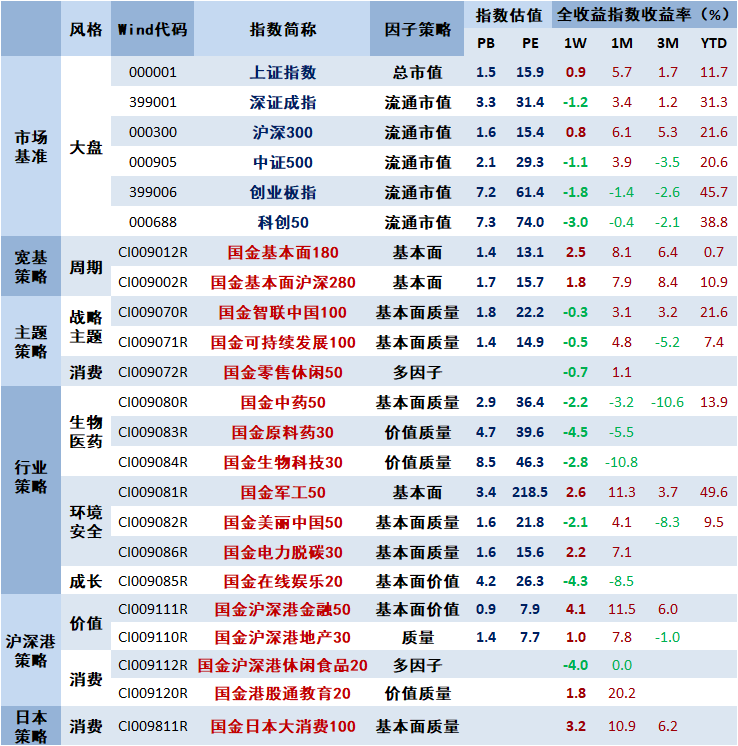This screenshot has height=746, width=738.
Task: Select Wind code 000905
Action: pyautogui.click(x=152, y=162)
